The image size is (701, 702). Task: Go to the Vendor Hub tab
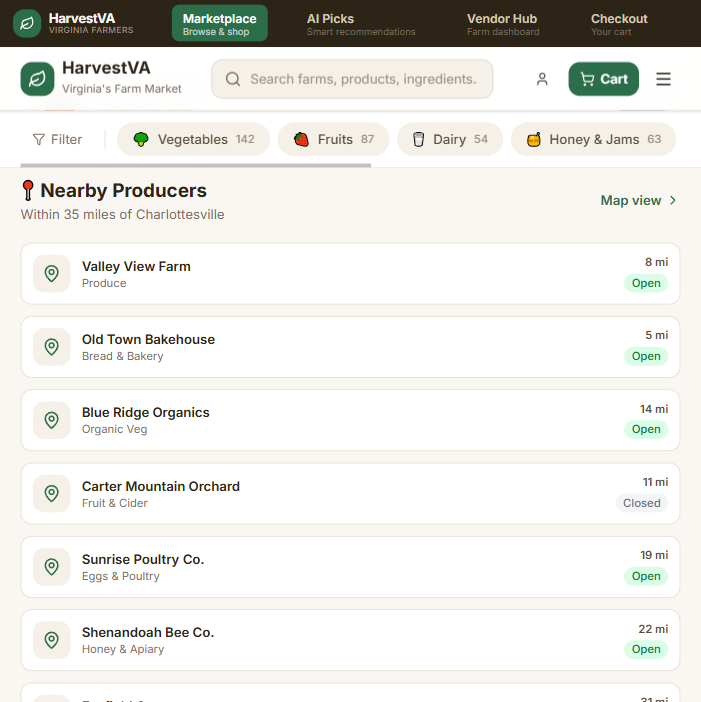click(502, 24)
